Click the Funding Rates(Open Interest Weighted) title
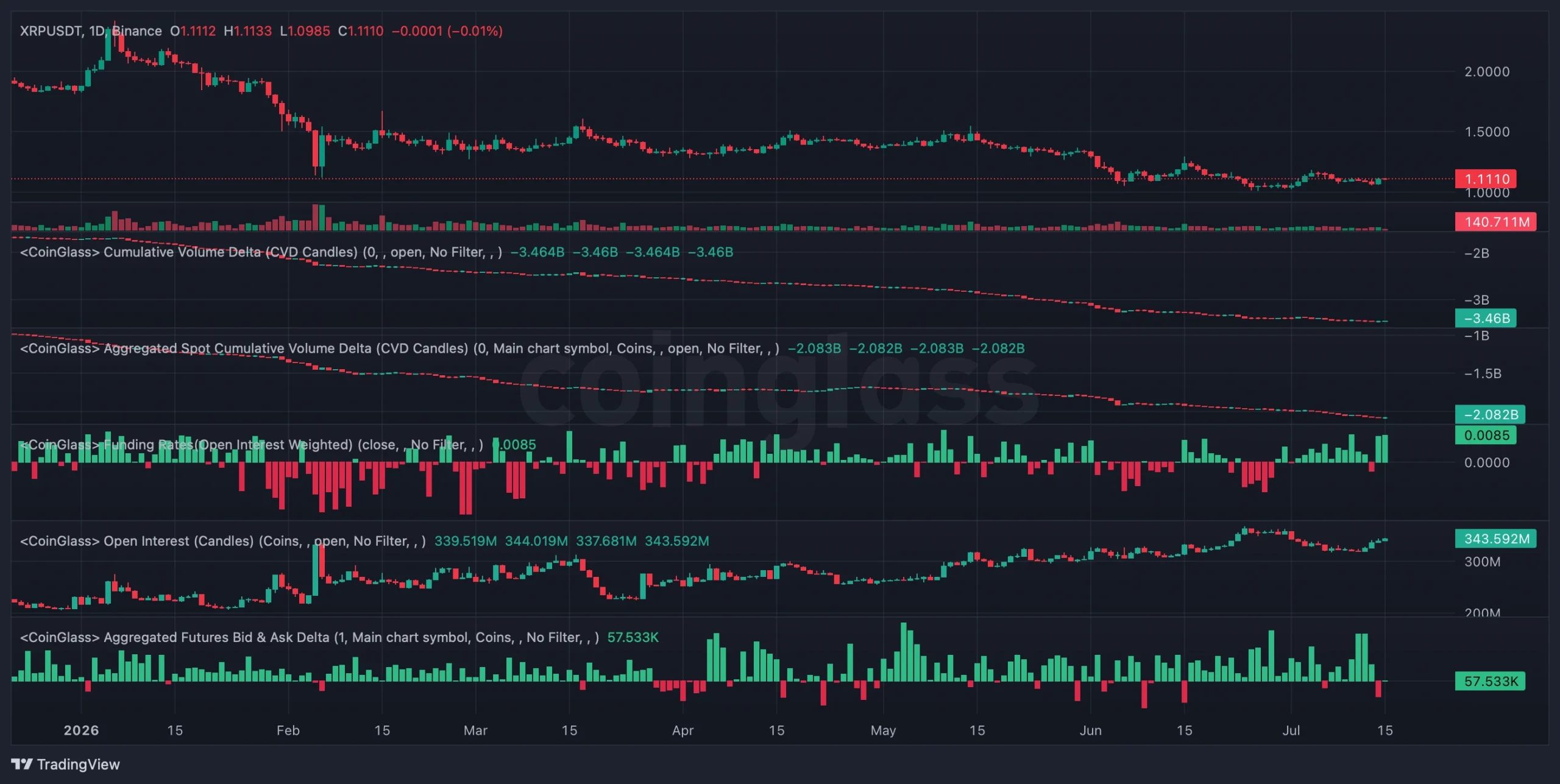Screen dimensions: 1560x784 [252, 445]
